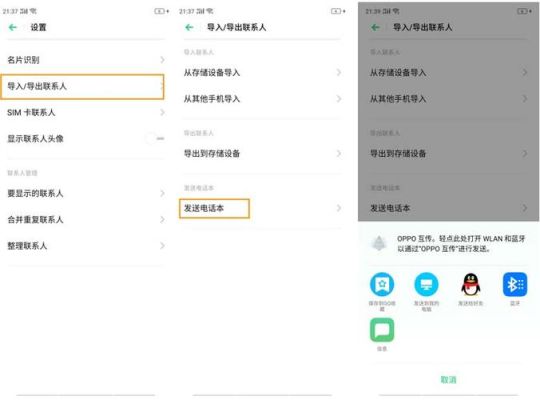540x400 pixels.
Task: Open 整理联系人 entry
Action: pyautogui.click(x=85, y=246)
